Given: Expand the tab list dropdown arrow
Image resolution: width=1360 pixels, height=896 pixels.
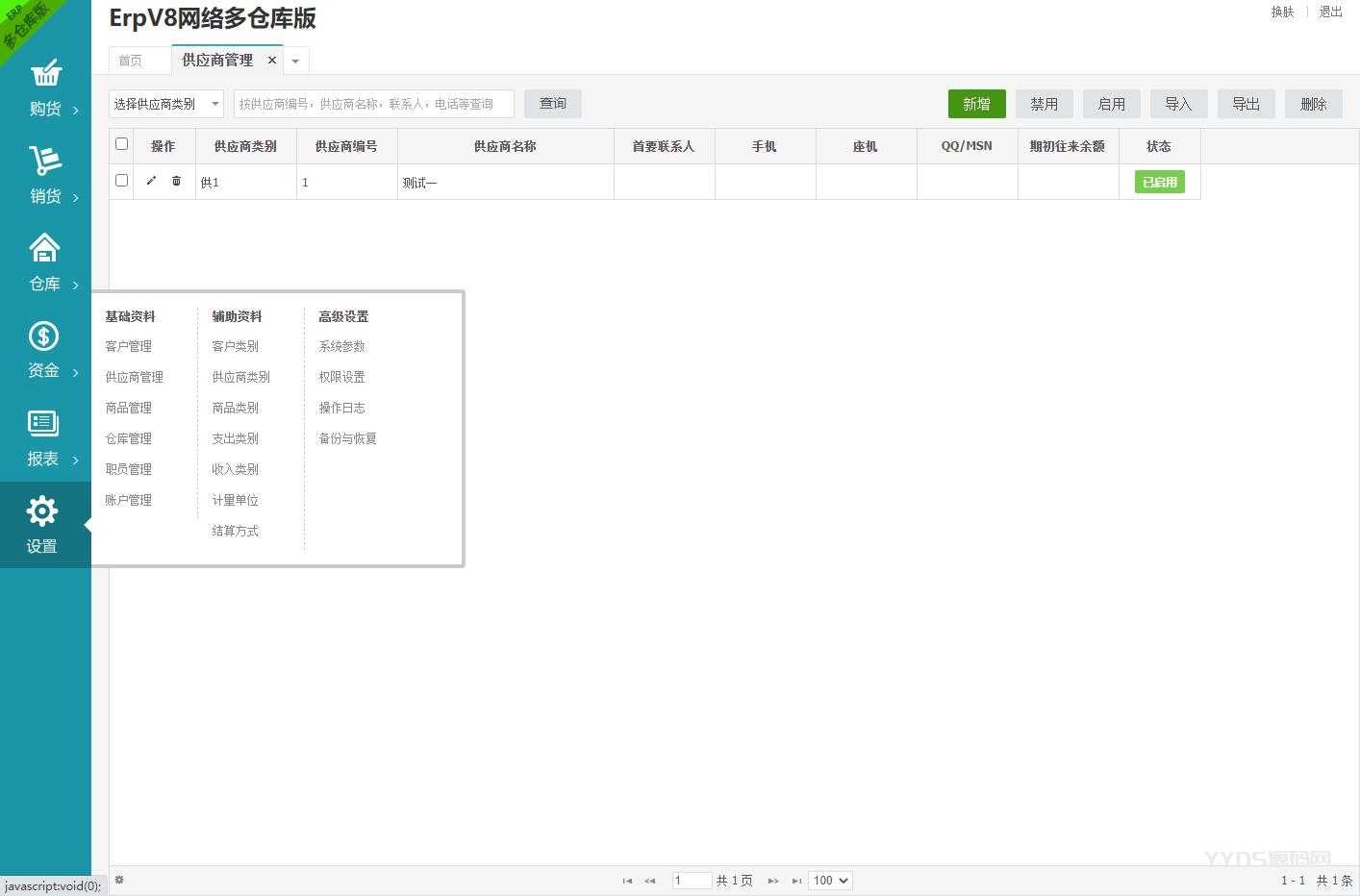Looking at the screenshot, I should (x=295, y=61).
